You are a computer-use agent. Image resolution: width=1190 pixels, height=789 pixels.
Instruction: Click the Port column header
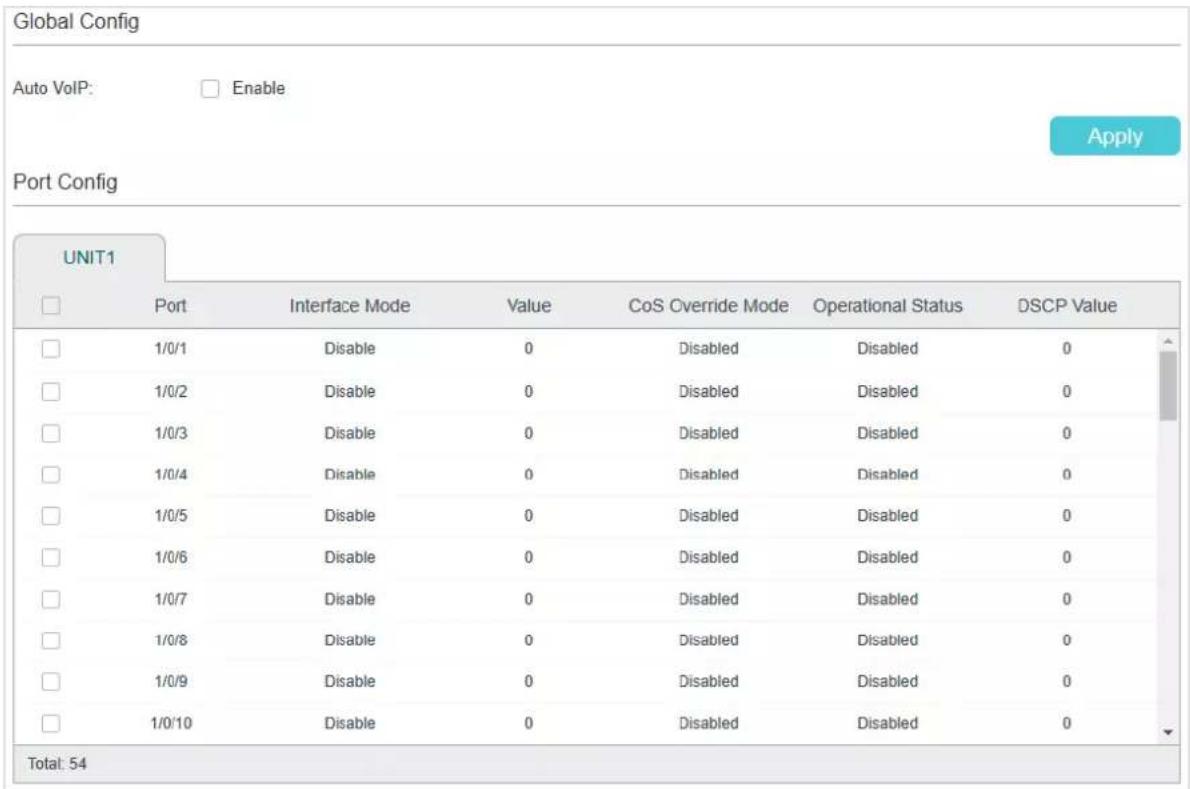[x=170, y=306]
